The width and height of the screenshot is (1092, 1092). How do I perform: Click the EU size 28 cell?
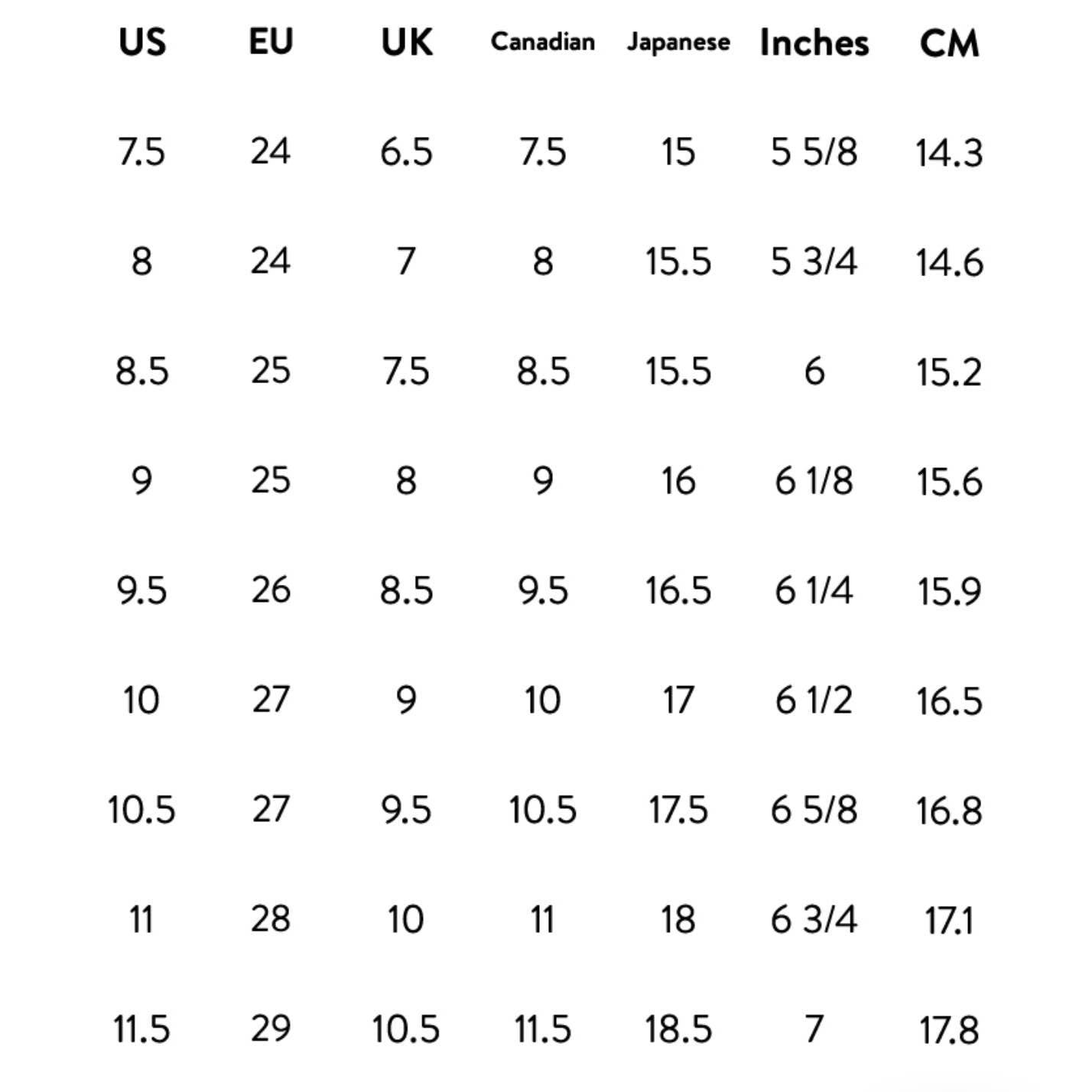click(x=271, y=919)
